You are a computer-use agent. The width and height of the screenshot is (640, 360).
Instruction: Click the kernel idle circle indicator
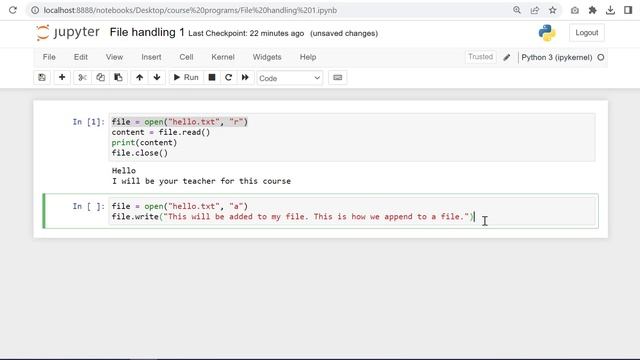(601, 58)
